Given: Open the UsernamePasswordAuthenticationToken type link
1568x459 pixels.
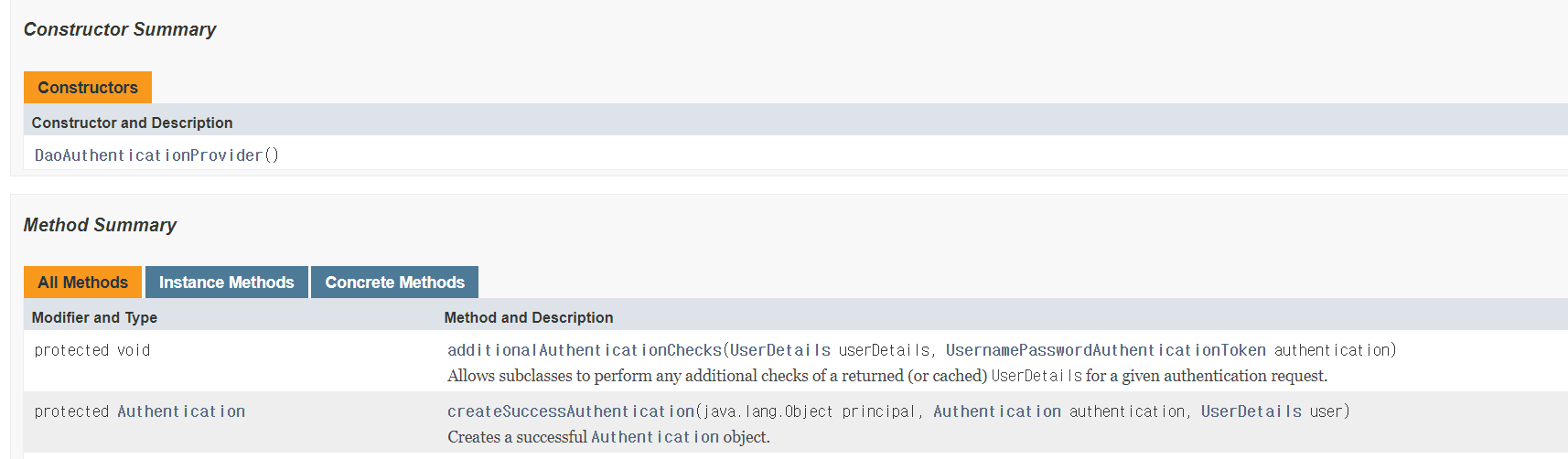Looking at the screenshot, I should (1106, 350).
